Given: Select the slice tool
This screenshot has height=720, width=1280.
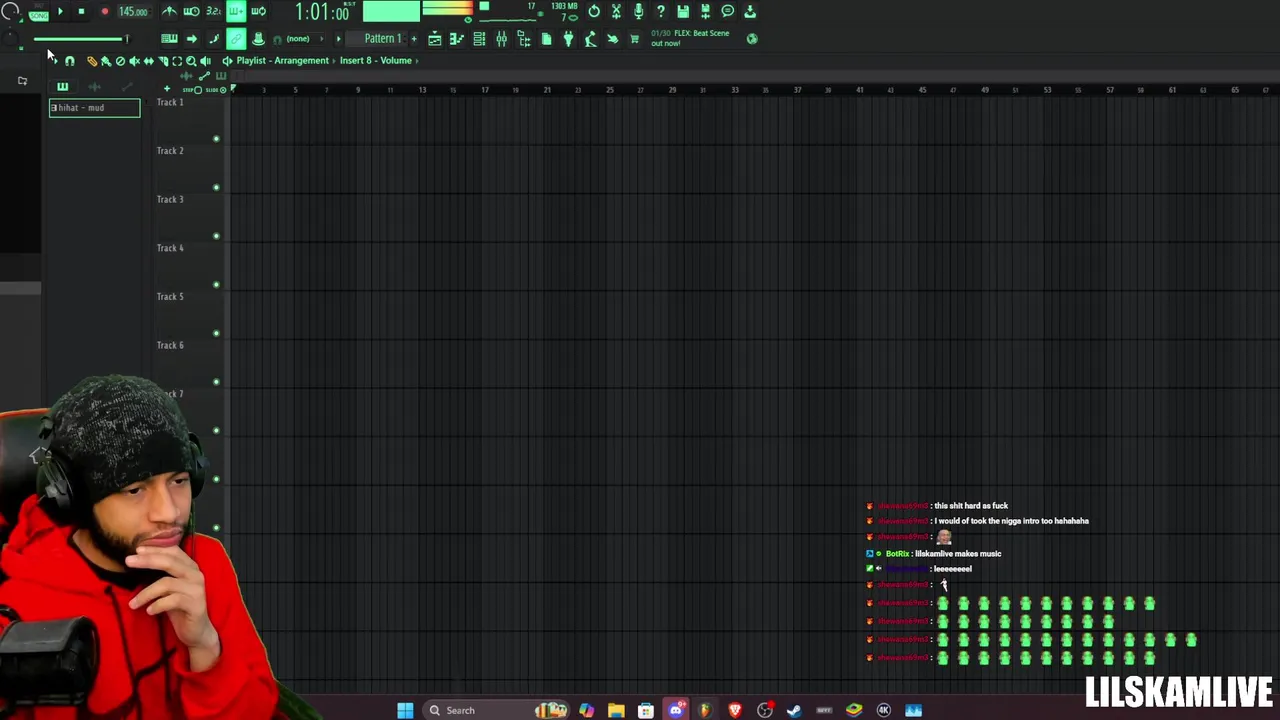Looking at the screenshot, I should click(163, 61).
